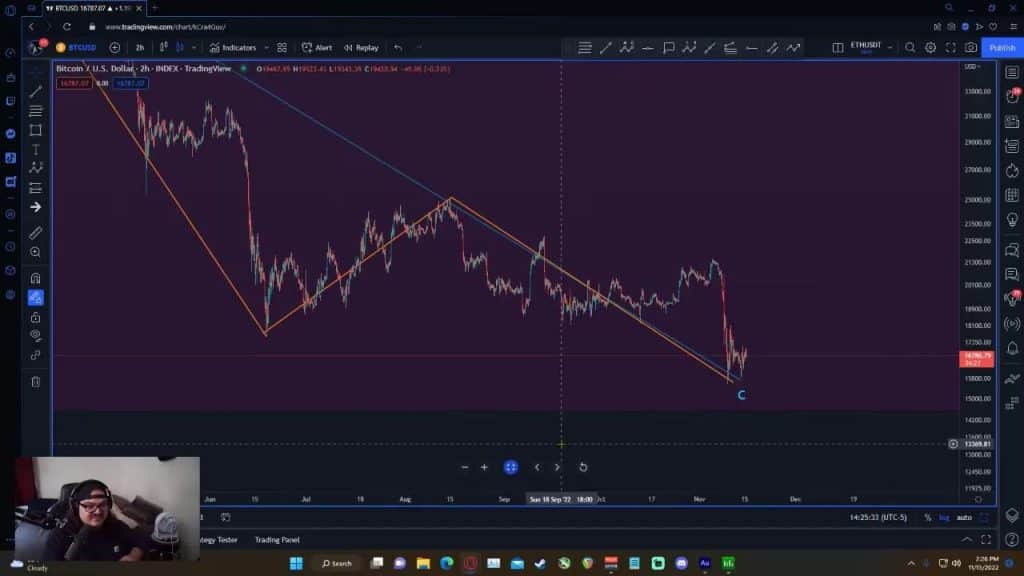Select the trash can remove drawings tool
1024x576 pixels.
coord(36,381)
